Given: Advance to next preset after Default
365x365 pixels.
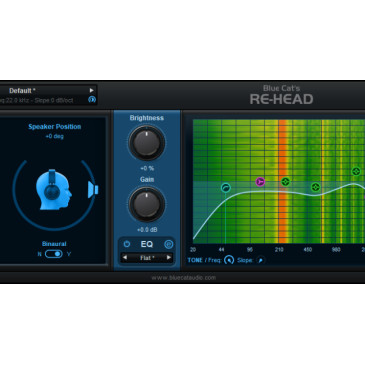Looking at the screenshot, I should click(x=91, y=90).
